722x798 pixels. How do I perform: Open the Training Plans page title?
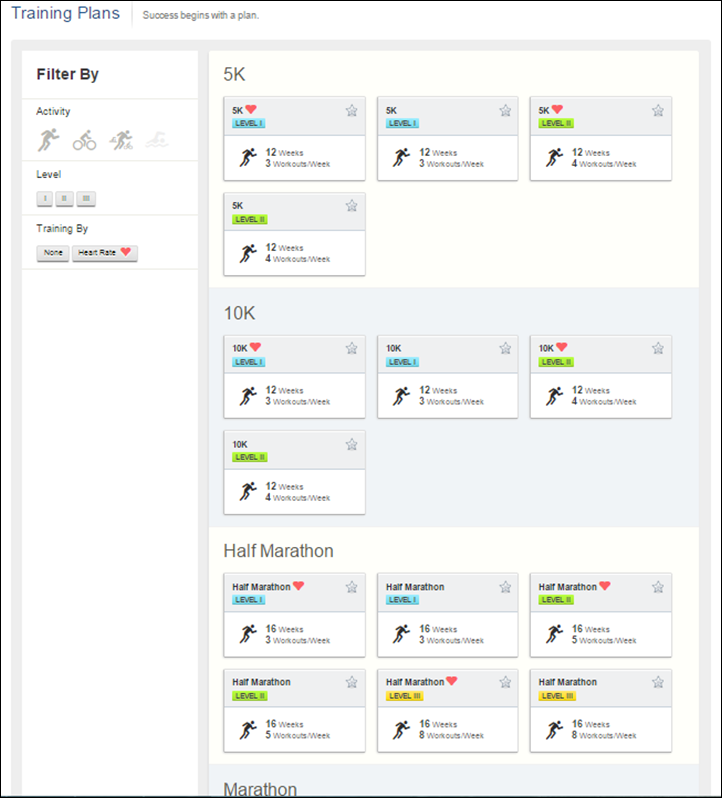(66, 13)
